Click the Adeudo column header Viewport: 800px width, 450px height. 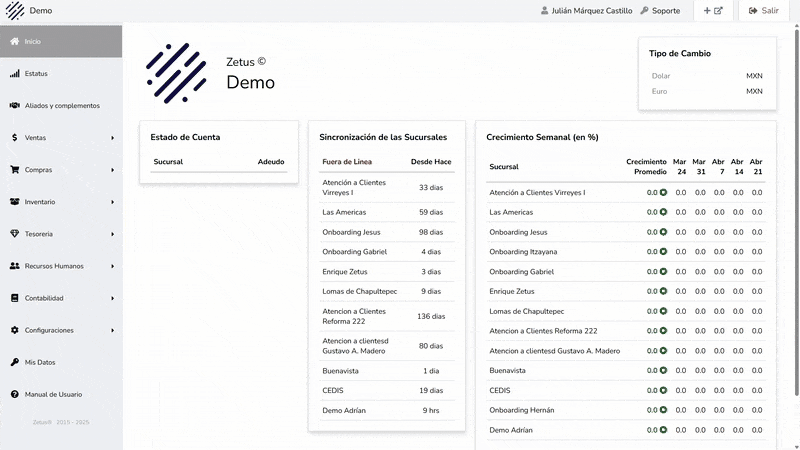271,162
